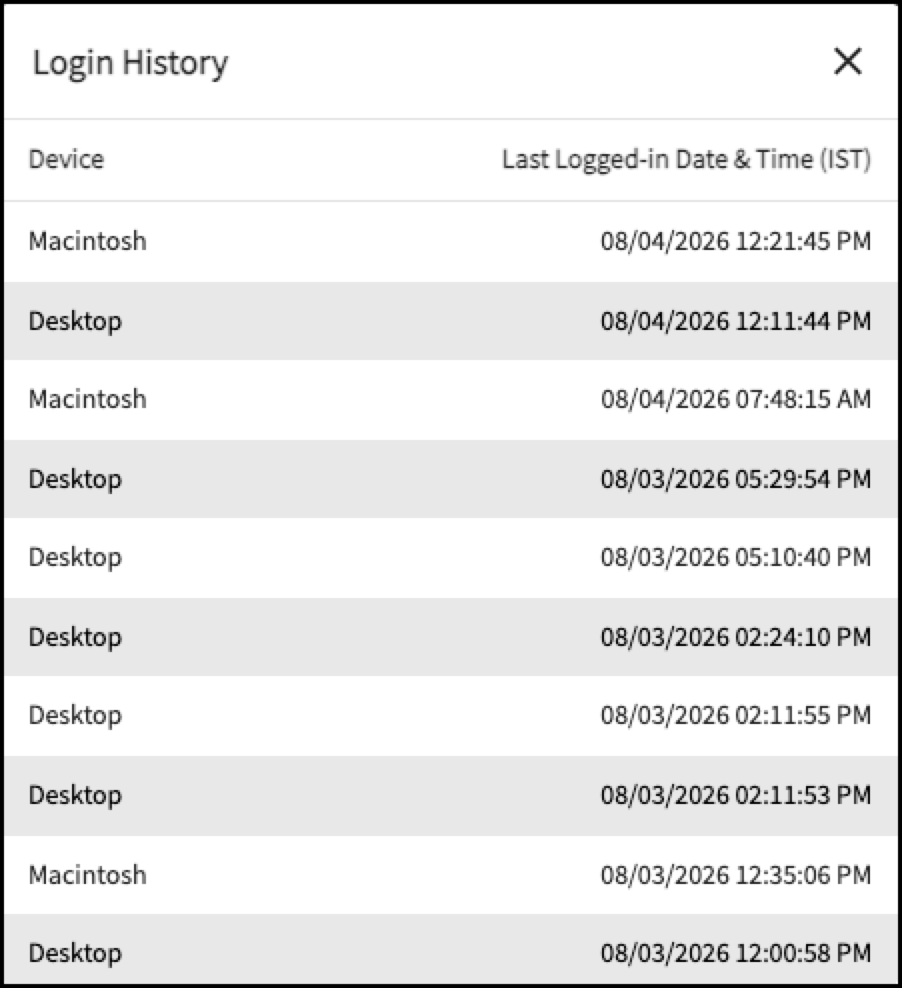
Task: Click the Last Logged-in Date & Time header
Action: point(687,159)
